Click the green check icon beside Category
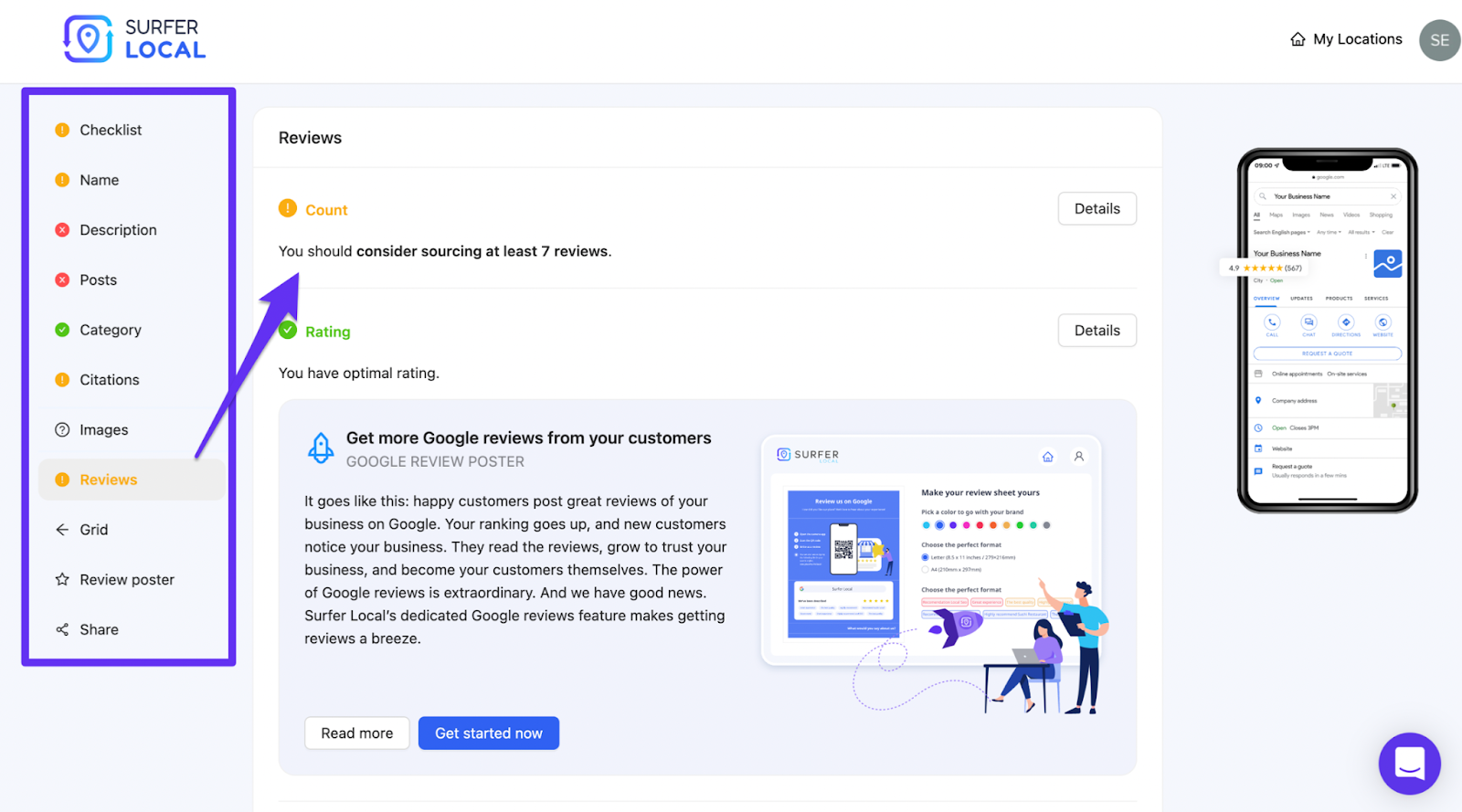The image size is (1462, 812). 62,330
